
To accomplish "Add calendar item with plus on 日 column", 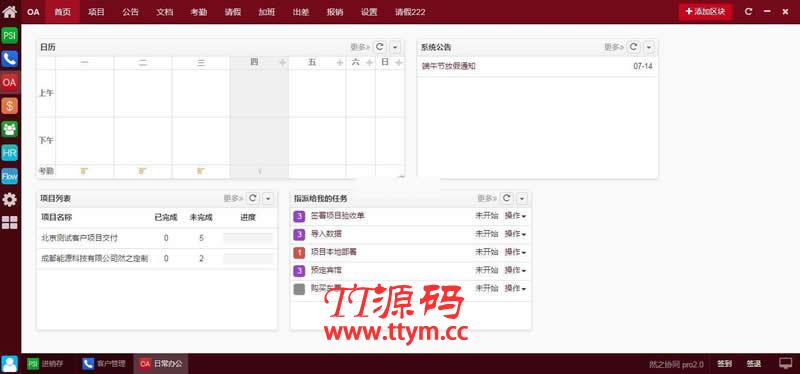I will [x=399, y=63].
